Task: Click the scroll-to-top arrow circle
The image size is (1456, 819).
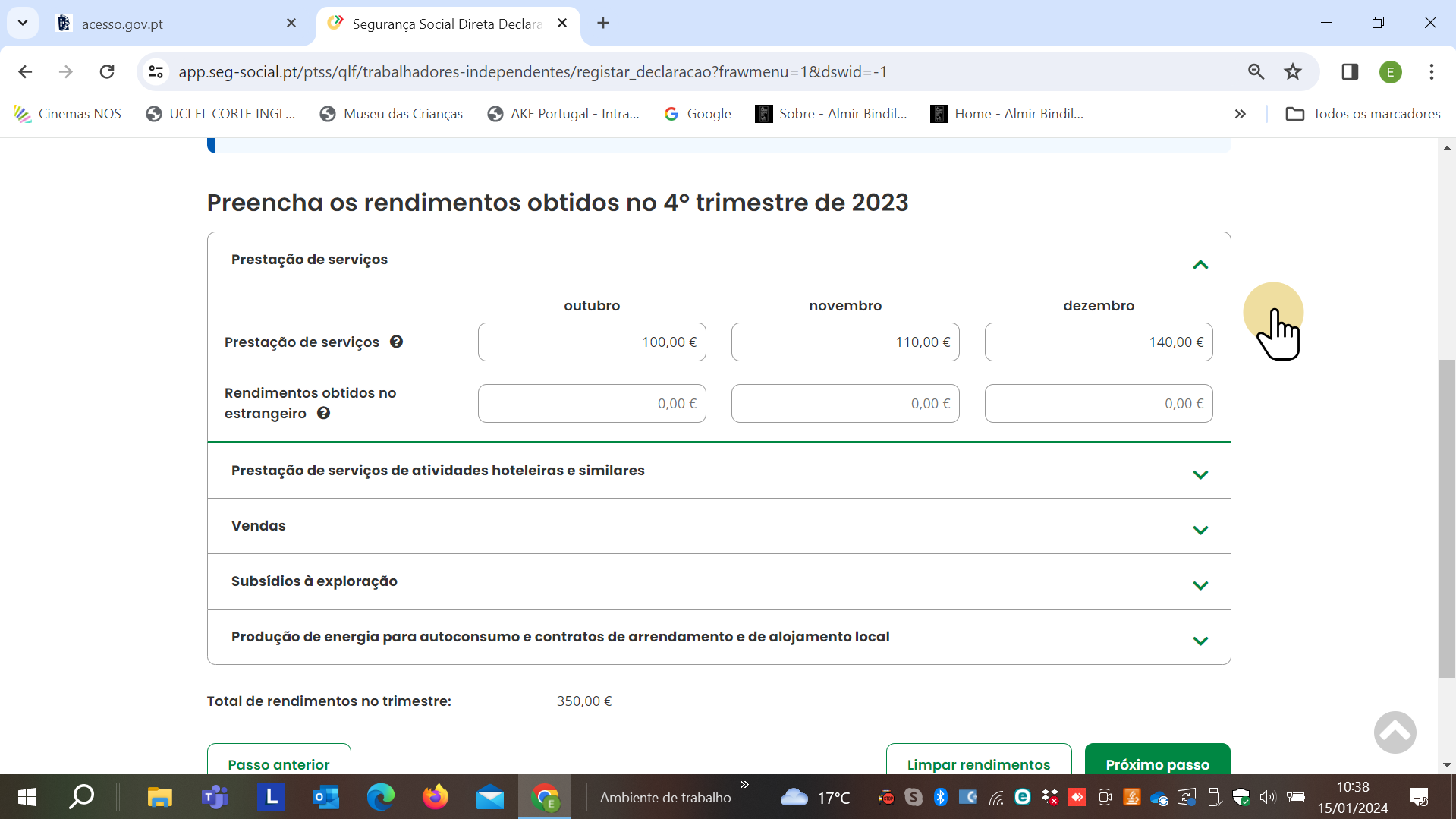Action: tap(1395, 732)
